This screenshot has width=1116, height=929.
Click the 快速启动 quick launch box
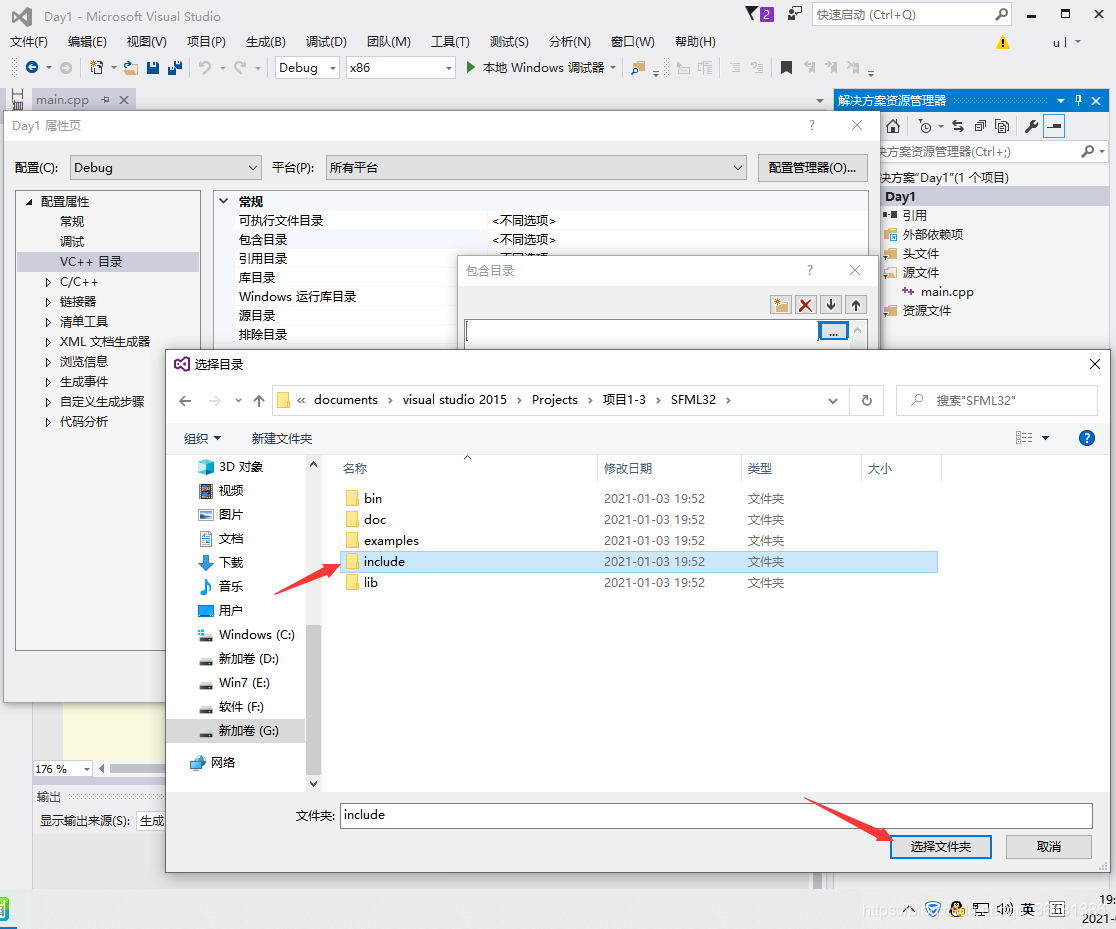pos(912,14)
